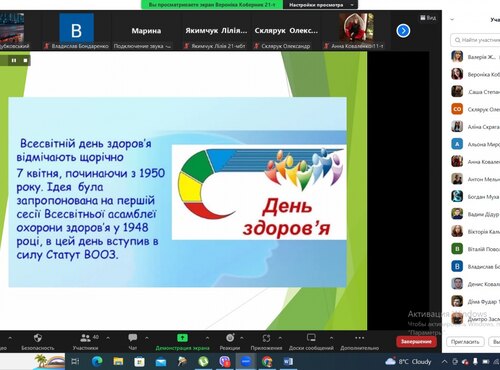Open Microsoft Store from the taskbar
The image size is (500, 370).
(x=139, y=361)
